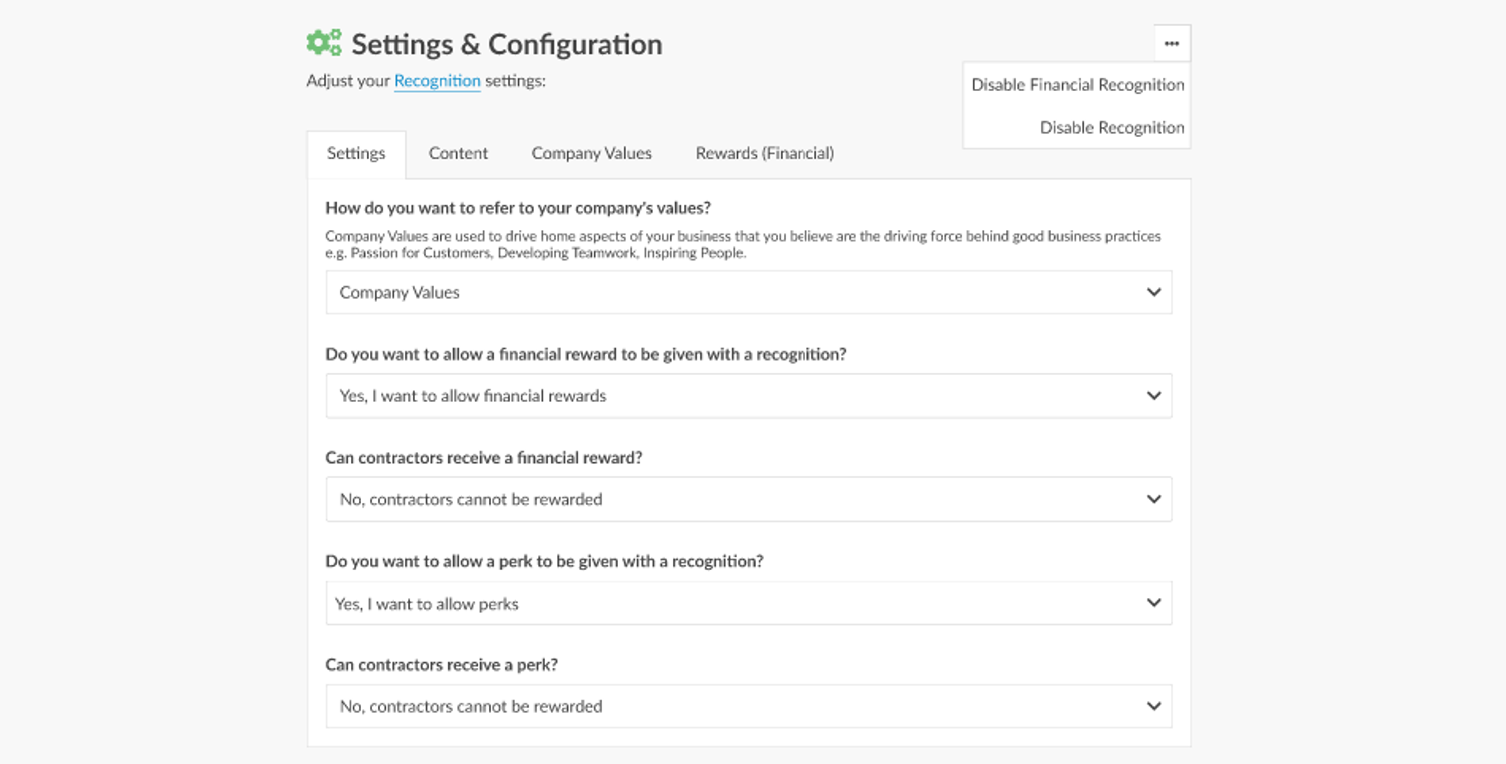Click the allow a perk question label

click(x=544, y=561)
